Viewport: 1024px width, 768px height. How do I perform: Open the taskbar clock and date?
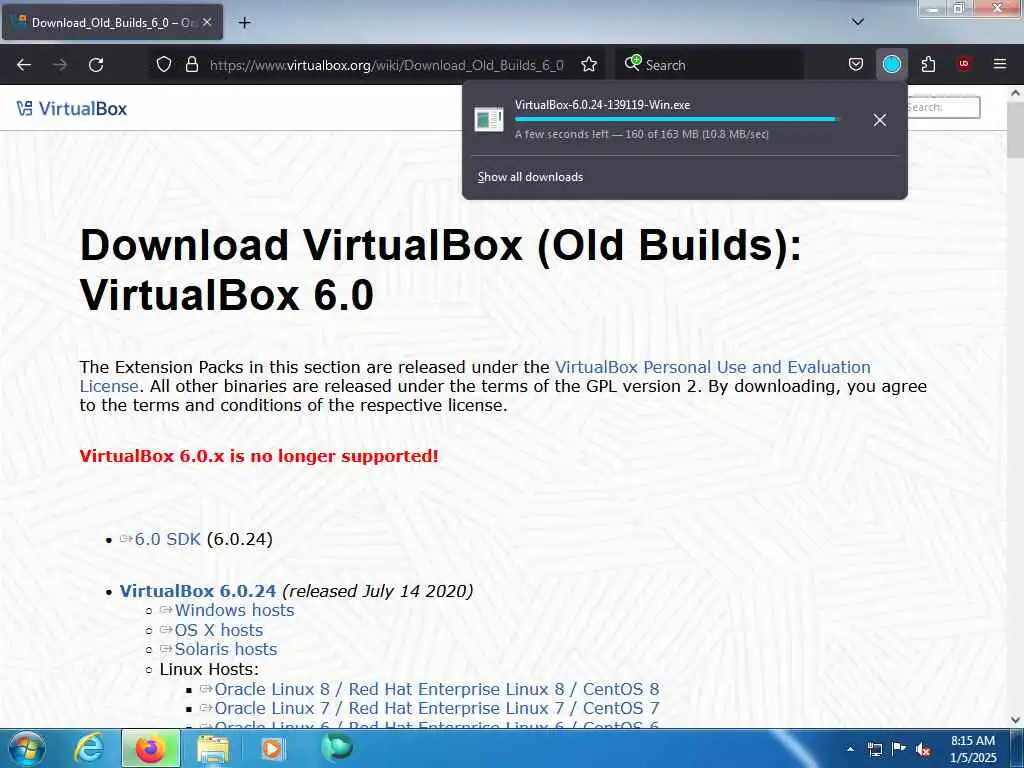[x=972, y=749]
